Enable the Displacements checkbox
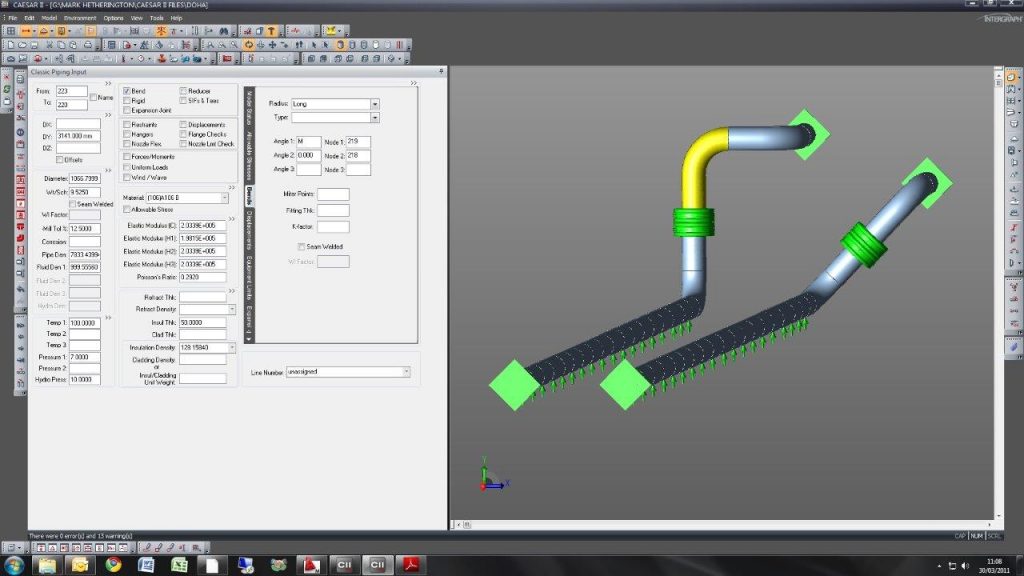1024x576 pixels. click(184, 124)
